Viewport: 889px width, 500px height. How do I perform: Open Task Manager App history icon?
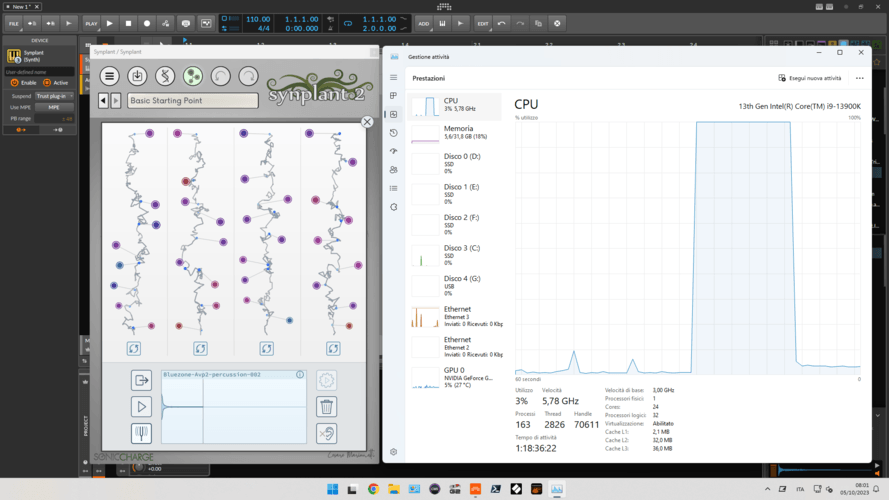[393, 133]
